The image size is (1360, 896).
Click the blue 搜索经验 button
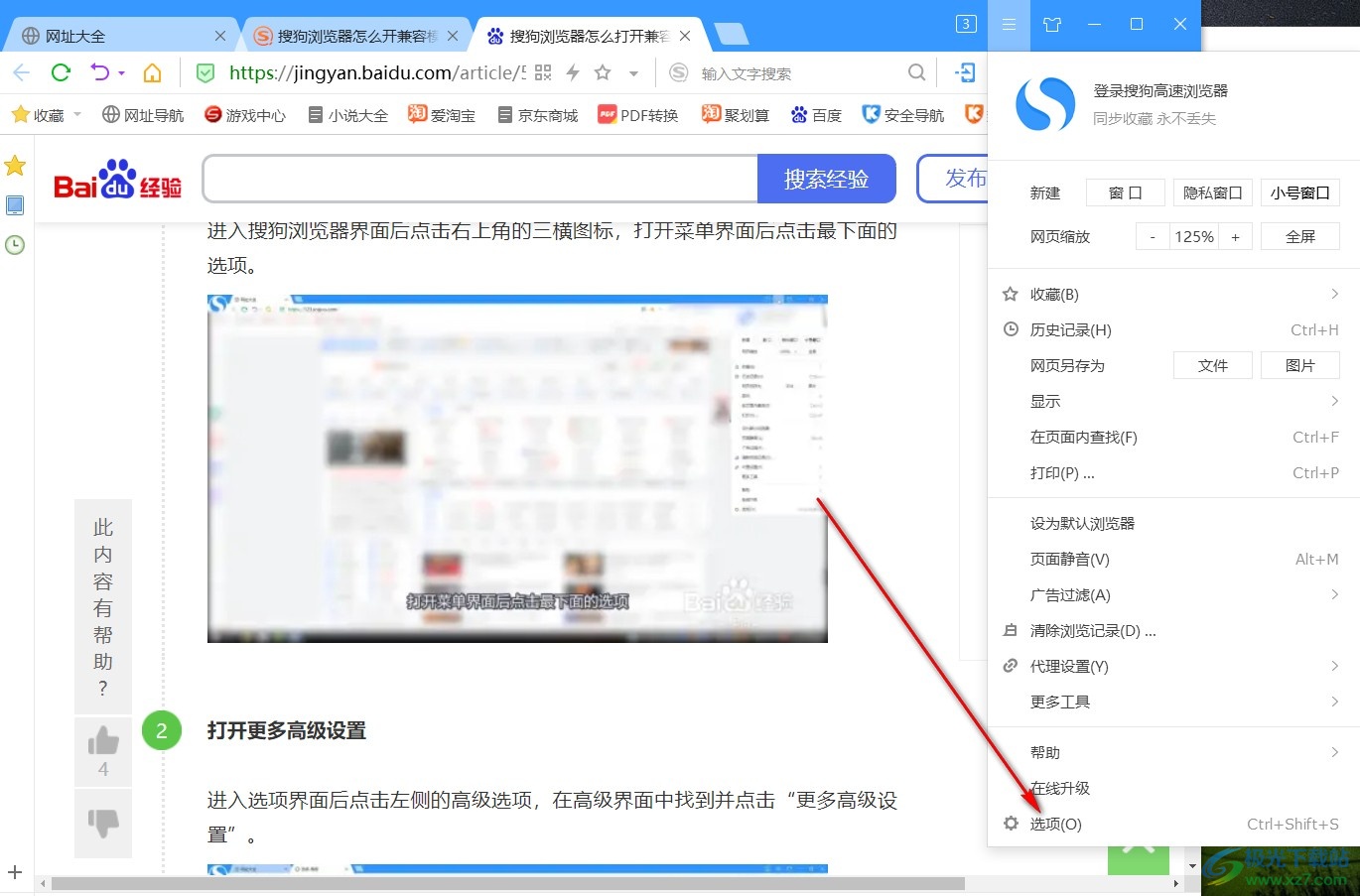click(826, 179)
